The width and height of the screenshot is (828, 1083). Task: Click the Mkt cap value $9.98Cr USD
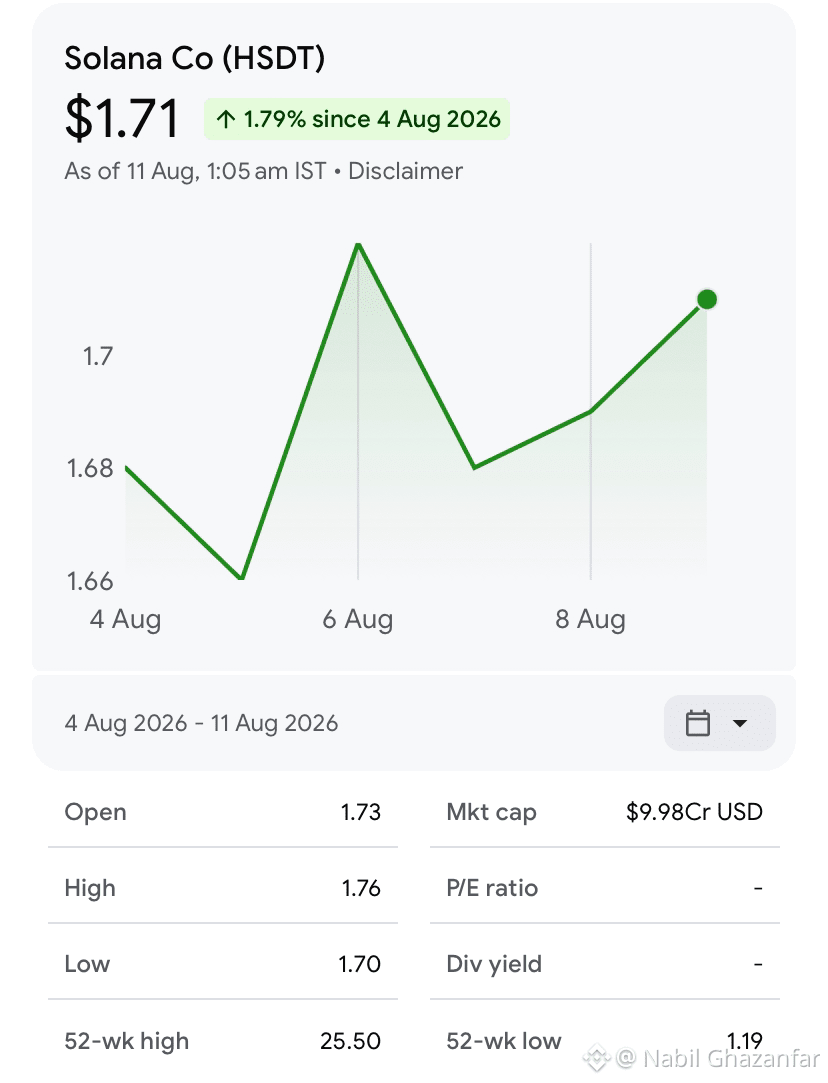point(694,812)
